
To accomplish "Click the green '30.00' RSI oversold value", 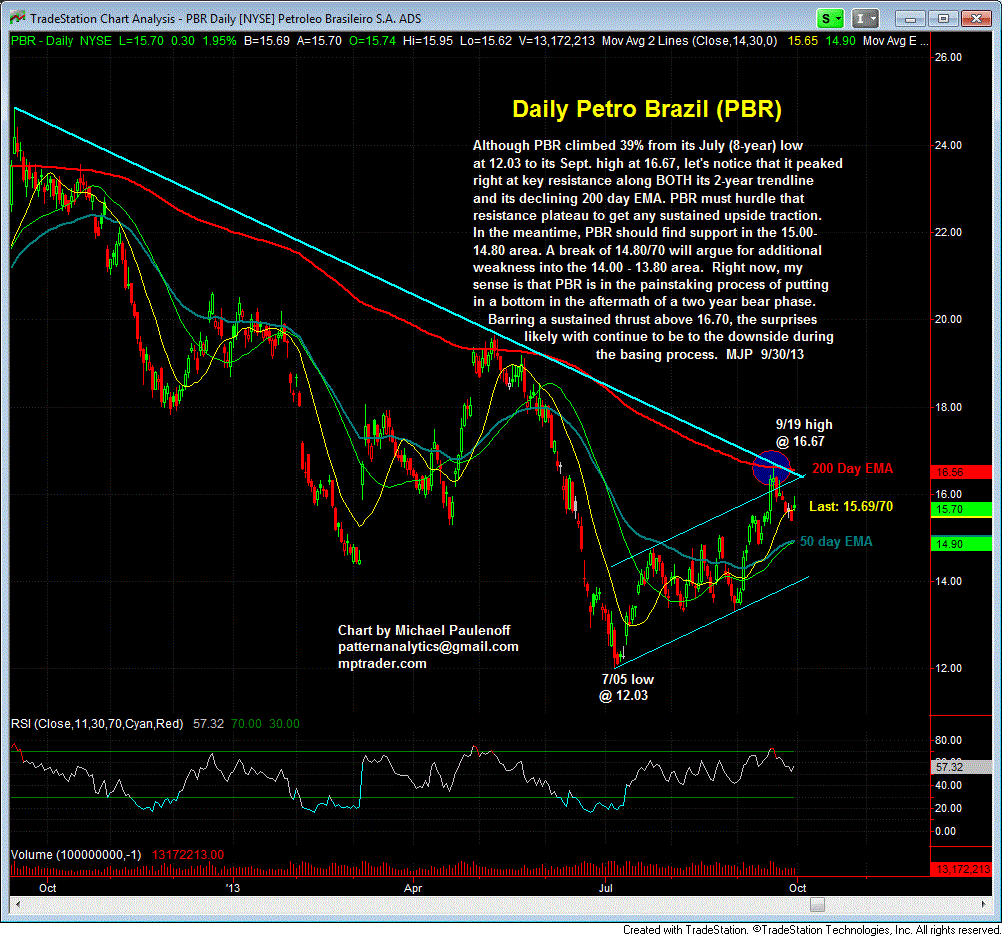I will 284,724.
